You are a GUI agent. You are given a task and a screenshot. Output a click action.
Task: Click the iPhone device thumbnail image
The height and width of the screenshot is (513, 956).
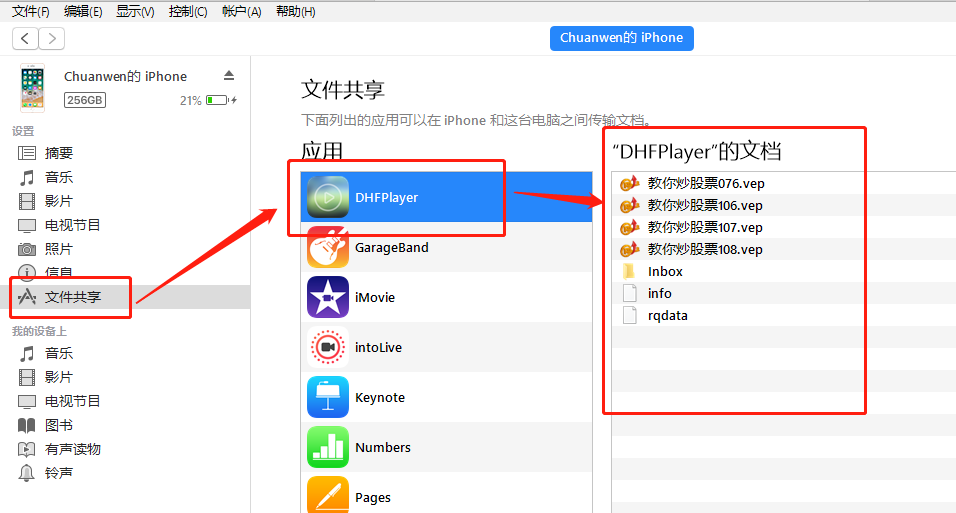pos(32,88)
